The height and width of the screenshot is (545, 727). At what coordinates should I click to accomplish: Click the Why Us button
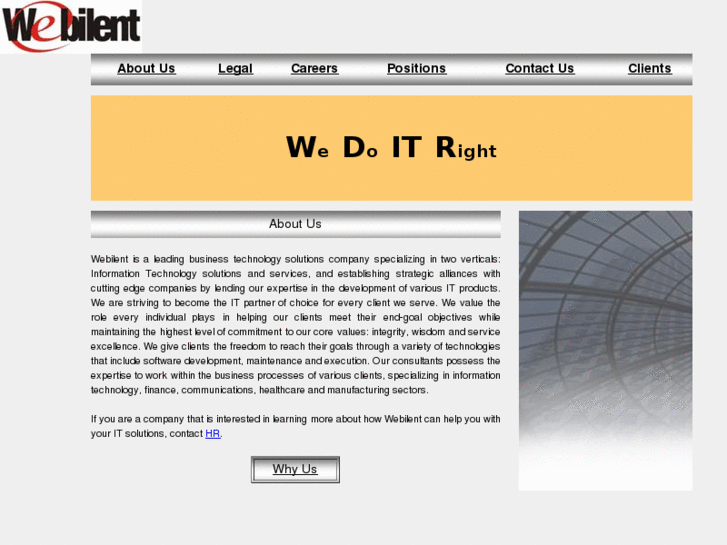295,469
